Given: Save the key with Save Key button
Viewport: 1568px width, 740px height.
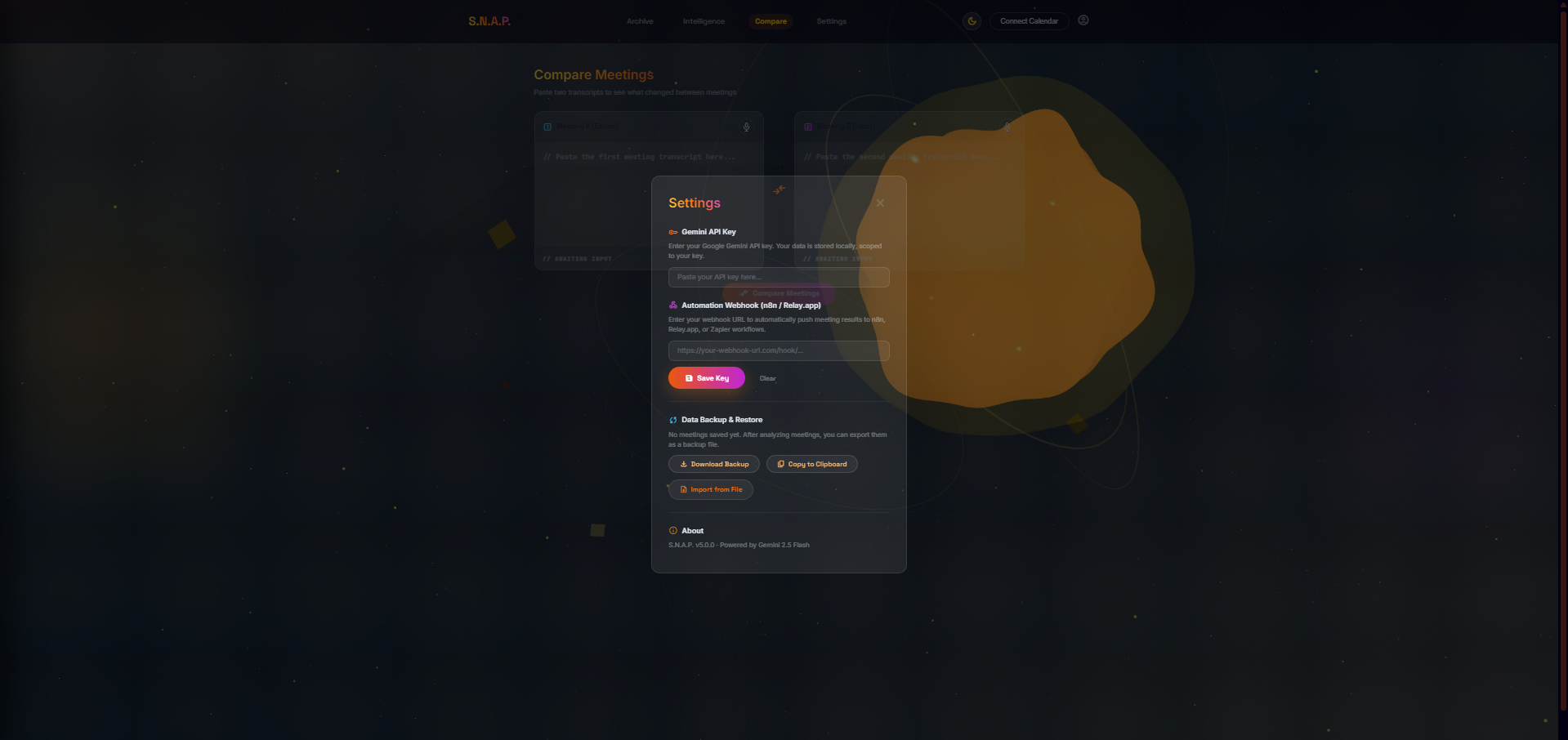Looking at the screenshot, I should tap(707, 378).
